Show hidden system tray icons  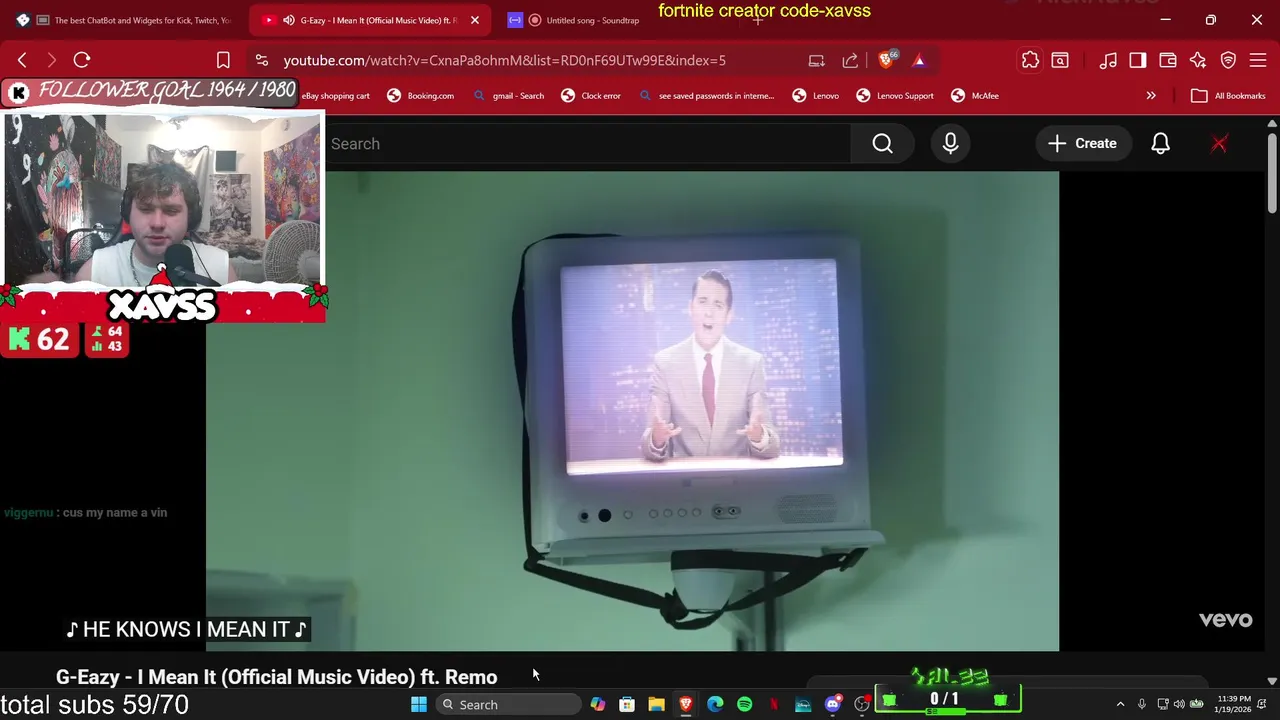click(1120, 705)
